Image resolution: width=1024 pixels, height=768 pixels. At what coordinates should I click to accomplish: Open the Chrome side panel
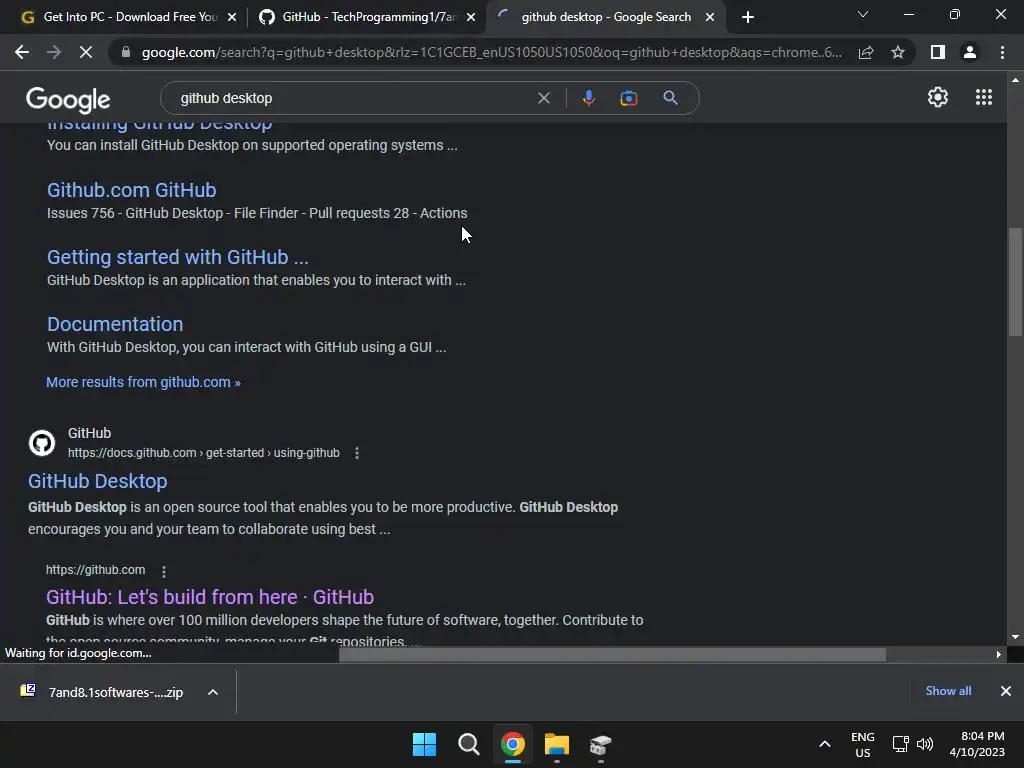click(x=938, y=52)
